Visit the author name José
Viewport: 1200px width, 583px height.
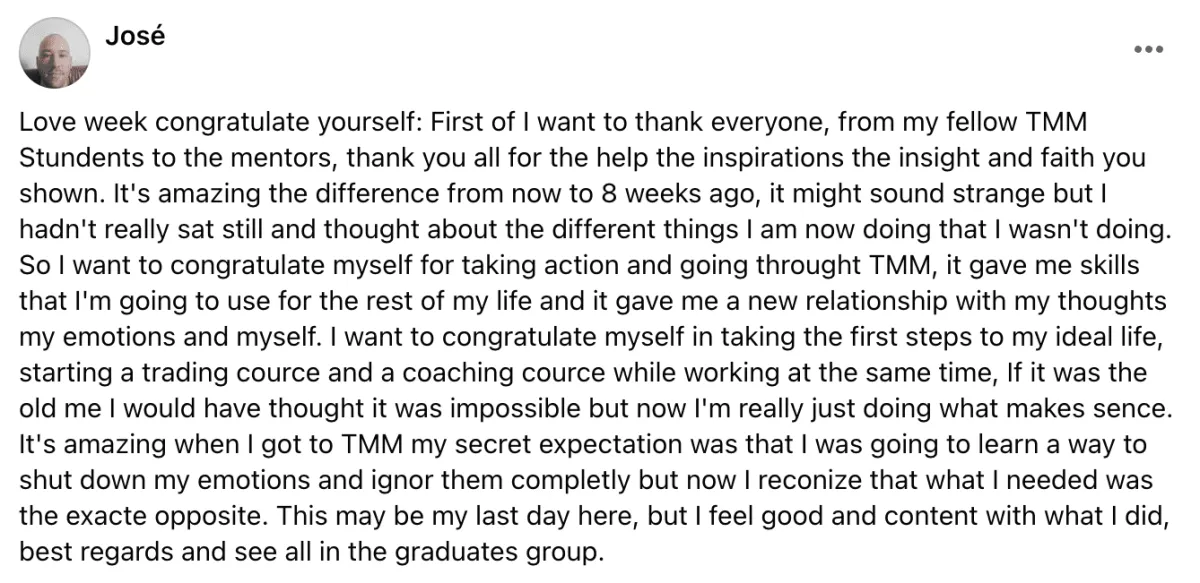[x=134, y=37]
